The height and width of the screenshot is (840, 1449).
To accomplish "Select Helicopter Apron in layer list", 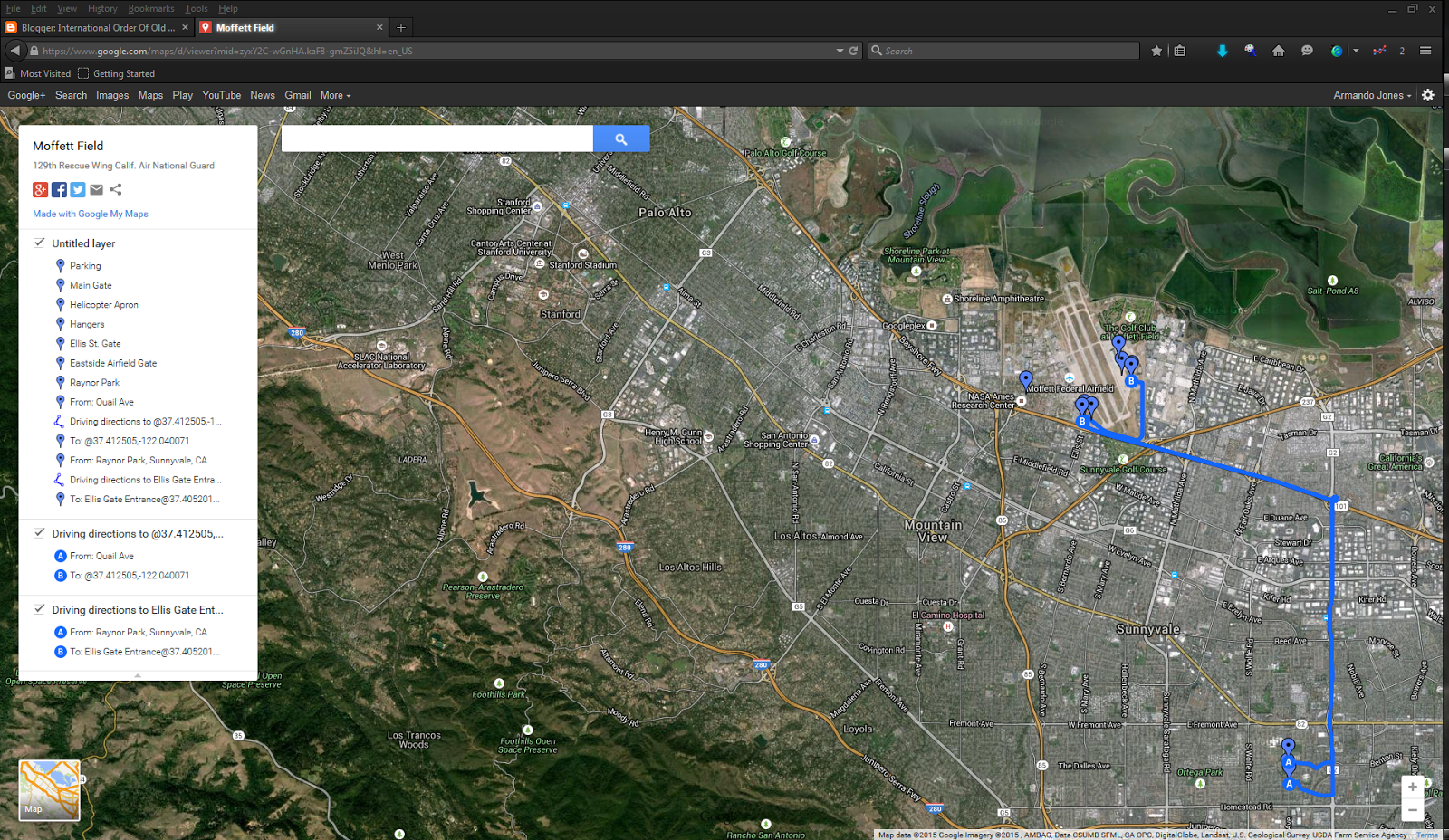I will (x=104, y=305).
